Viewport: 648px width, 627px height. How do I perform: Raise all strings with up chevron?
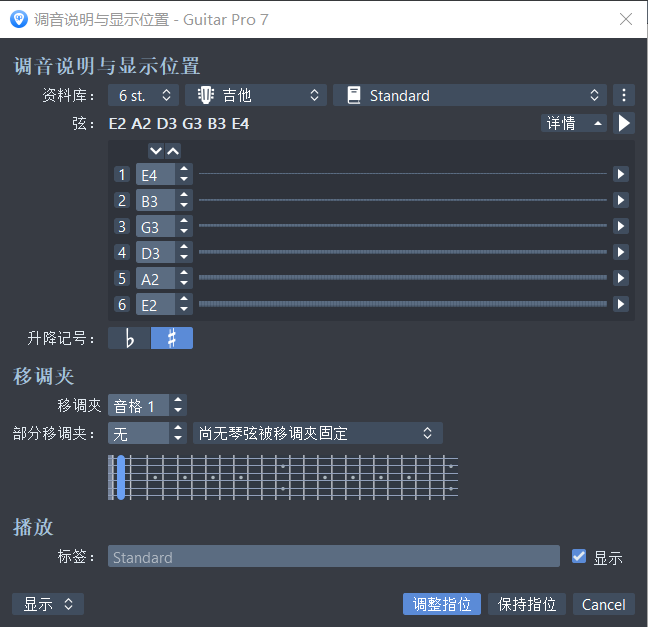[173, 151]
